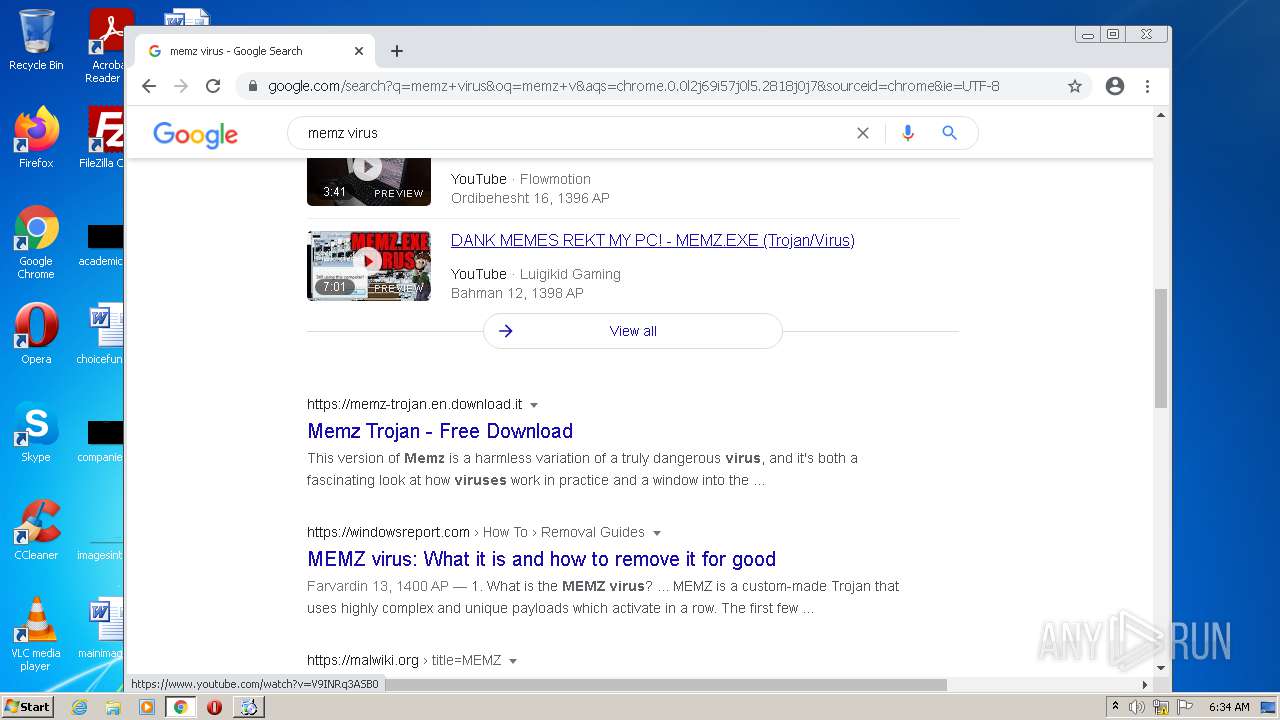Screen dimensions: 1280x720
Task: Open 'MEMZ virus: What it is' result
Action: pyautogui.click(x=541, y=559)
